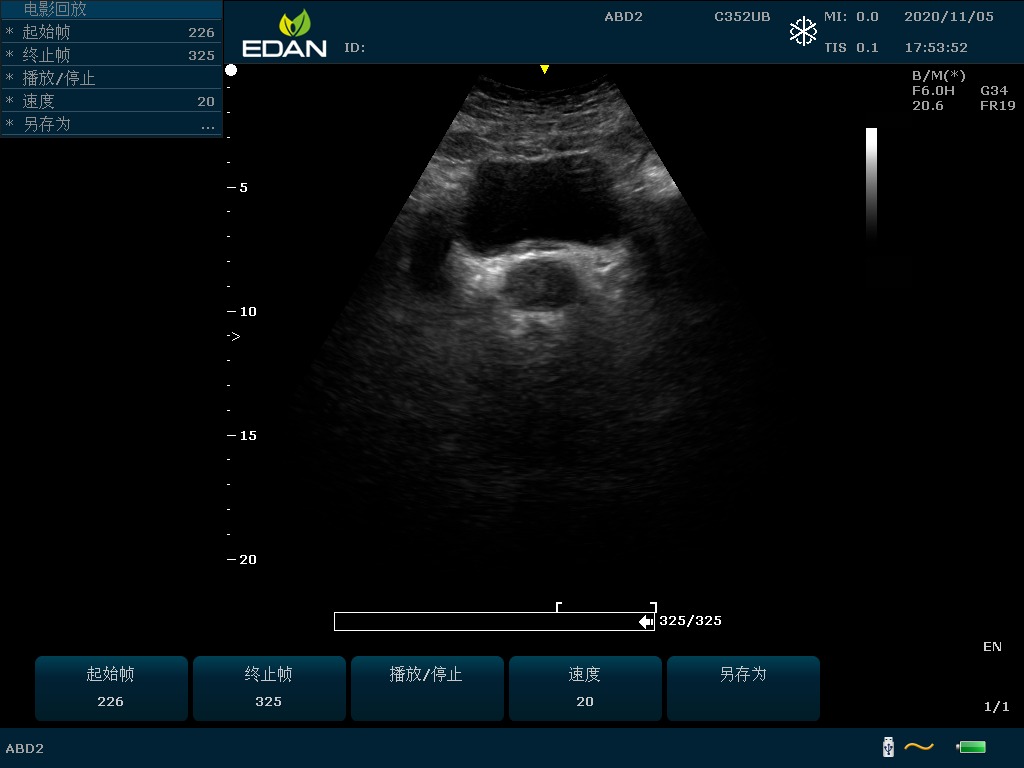Viewport: 1024px width, 768px height.
Task: Click the focus position arrow on depth scale
Action: 233,337
